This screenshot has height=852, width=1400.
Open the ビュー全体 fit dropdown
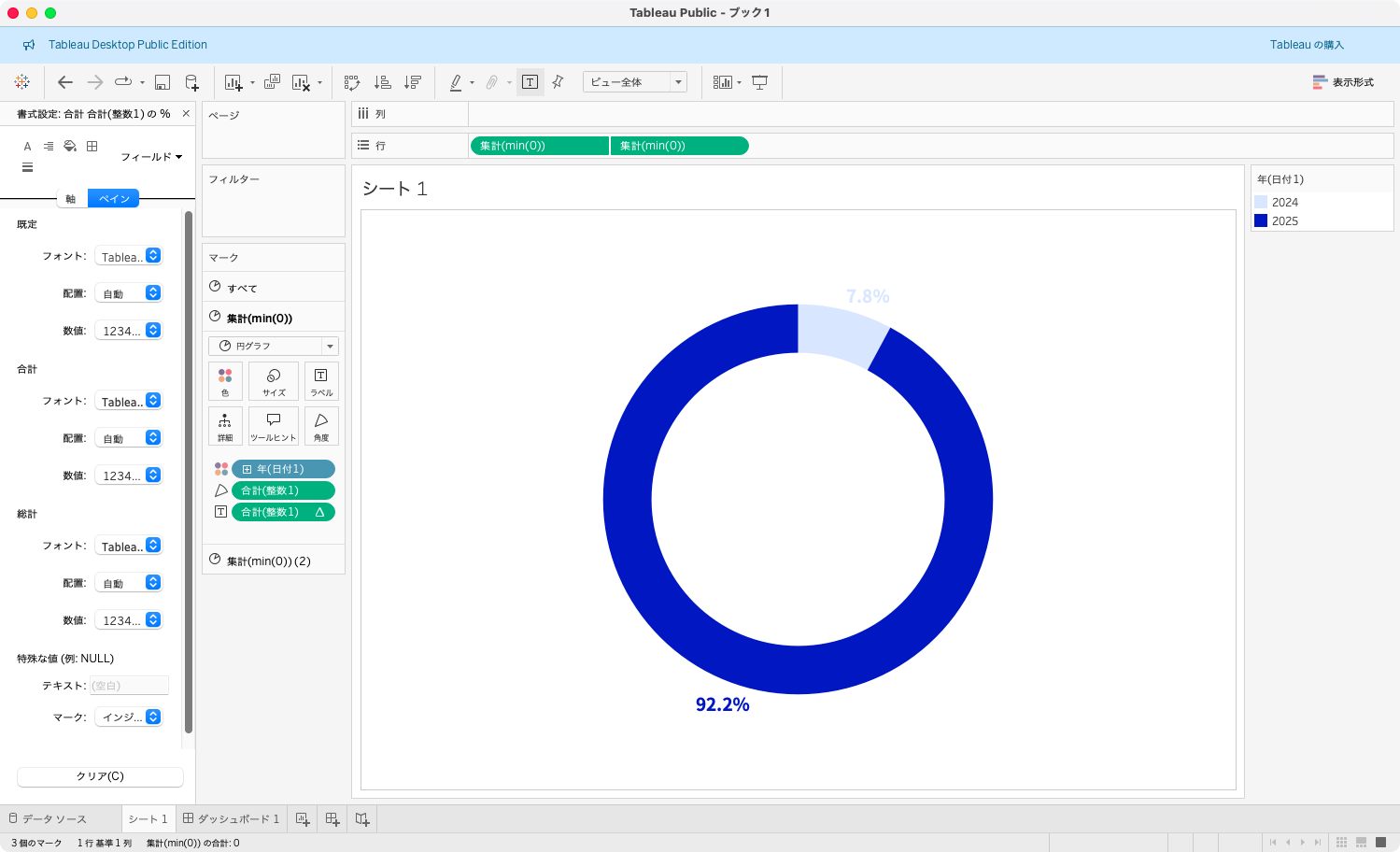[x=635, y=82]
